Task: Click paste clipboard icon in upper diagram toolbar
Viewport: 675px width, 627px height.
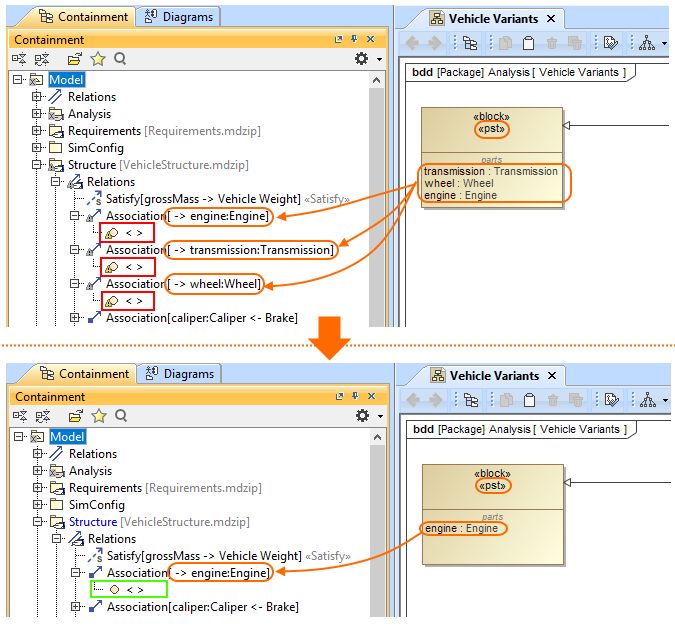Action: tap(528, 43)
